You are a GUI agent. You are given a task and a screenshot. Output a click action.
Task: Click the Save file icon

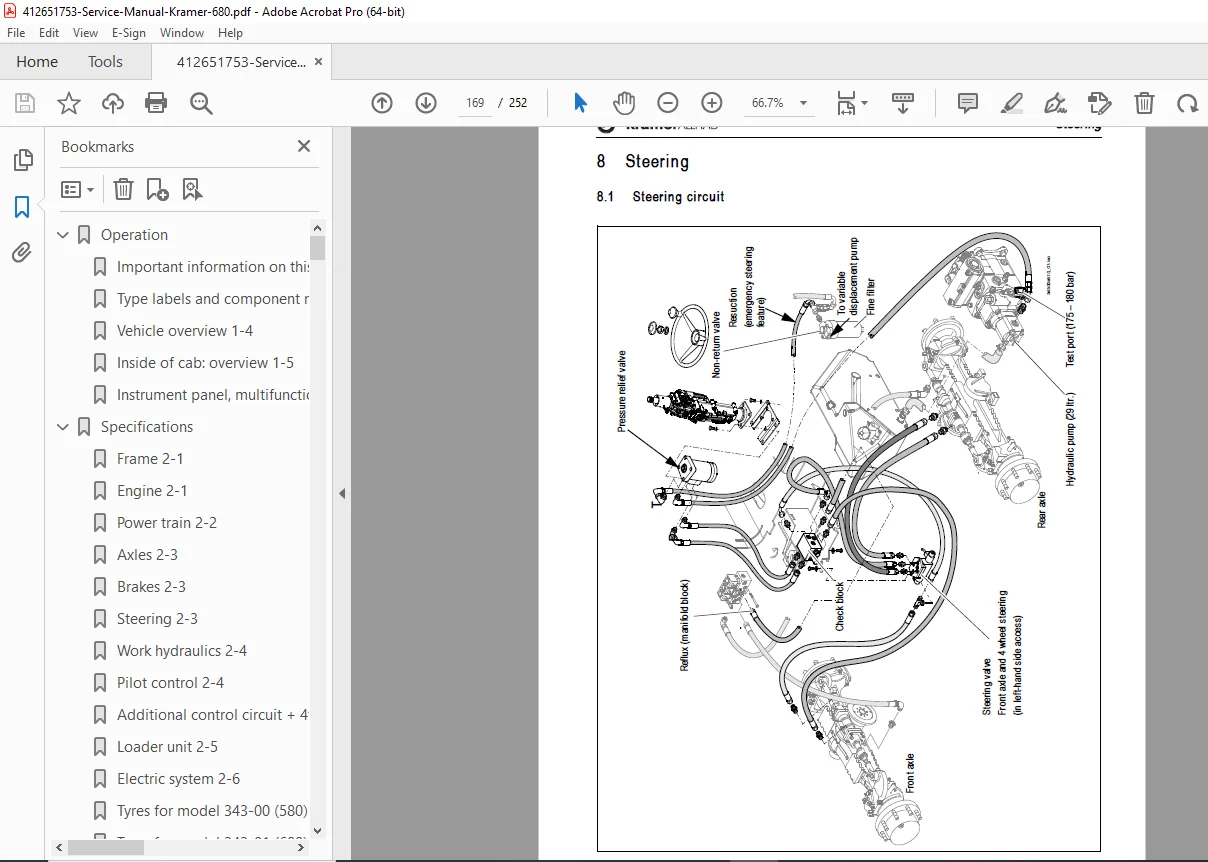tap(25, 103)
